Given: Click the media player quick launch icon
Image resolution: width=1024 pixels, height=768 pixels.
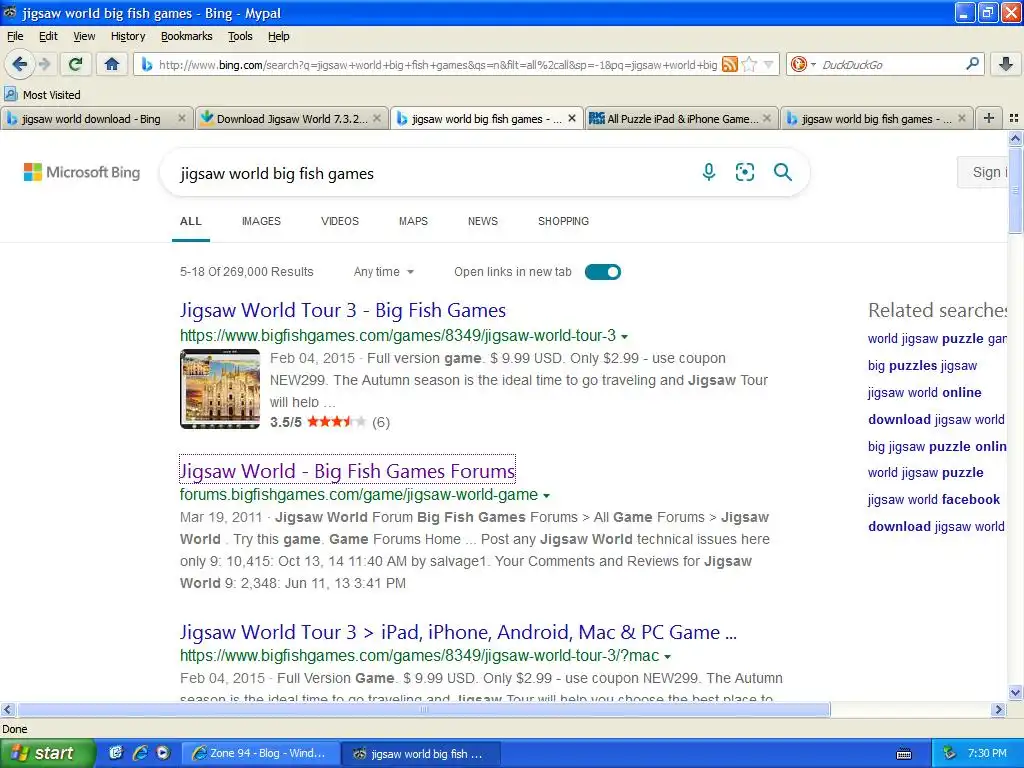Looking at the screenshot, I should coord(163,753).
